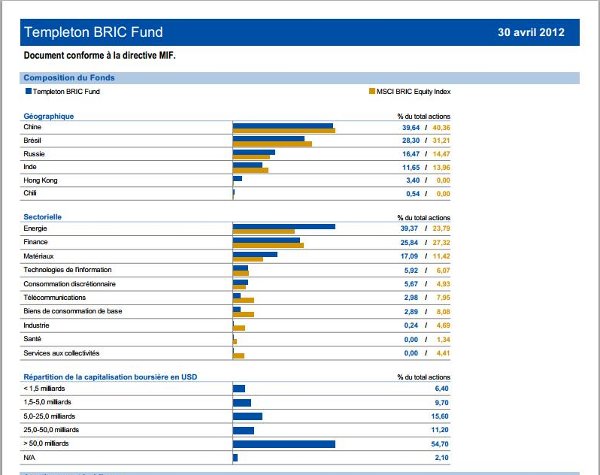Image resolution: width=600 pixels, height=475 pixels.
Task: Click the Brésil row label
Action: coord(32,140)
